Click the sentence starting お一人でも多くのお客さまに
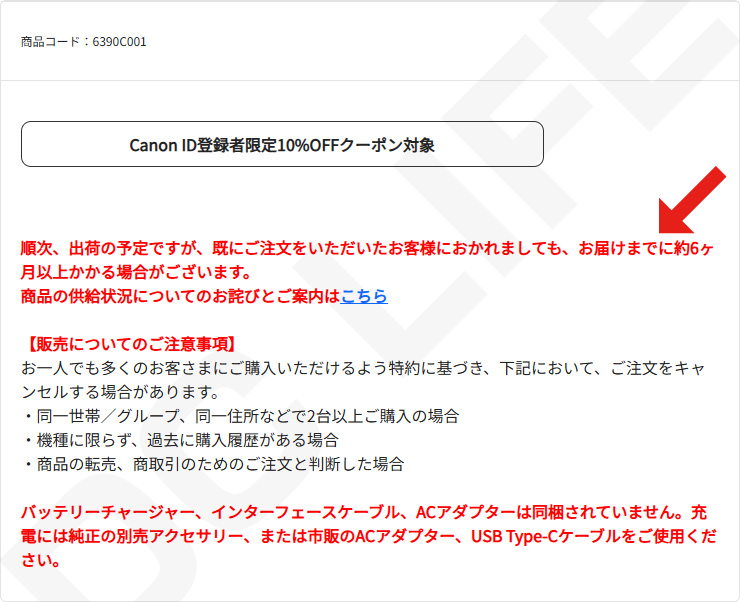 (363, 380)
